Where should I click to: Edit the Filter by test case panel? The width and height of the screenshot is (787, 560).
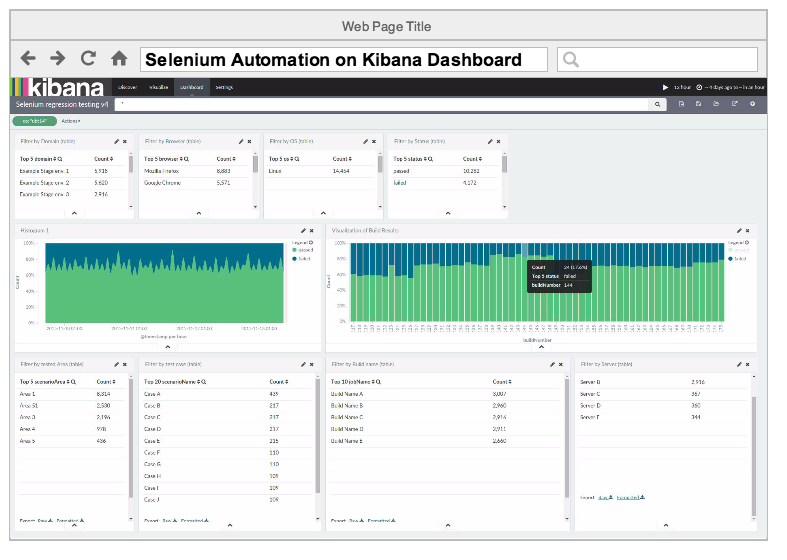pyautogui.click(x=303, y=364)
